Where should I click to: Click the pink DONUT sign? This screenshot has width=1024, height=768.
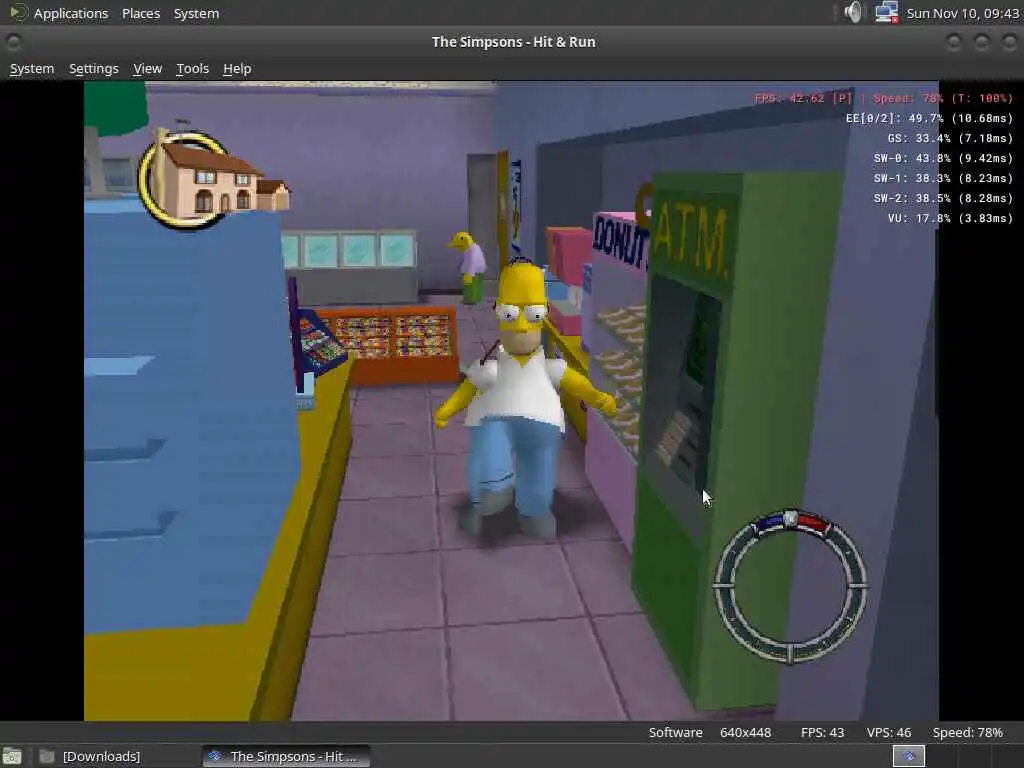[x=620, y=240]
